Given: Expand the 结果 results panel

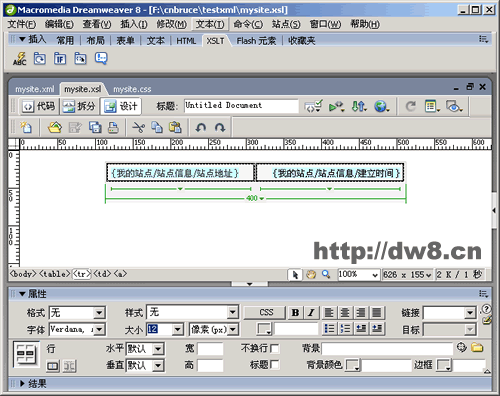Looking at the screenshot, I should 22,383.
